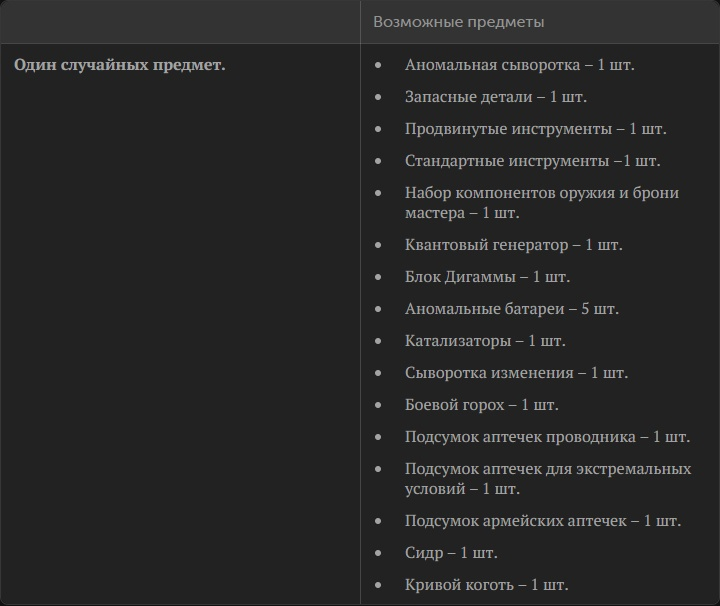720x606 pixels.
Task: Click bullet point beside 'Блок Дигаммы'
Action: tap(378, 277)
